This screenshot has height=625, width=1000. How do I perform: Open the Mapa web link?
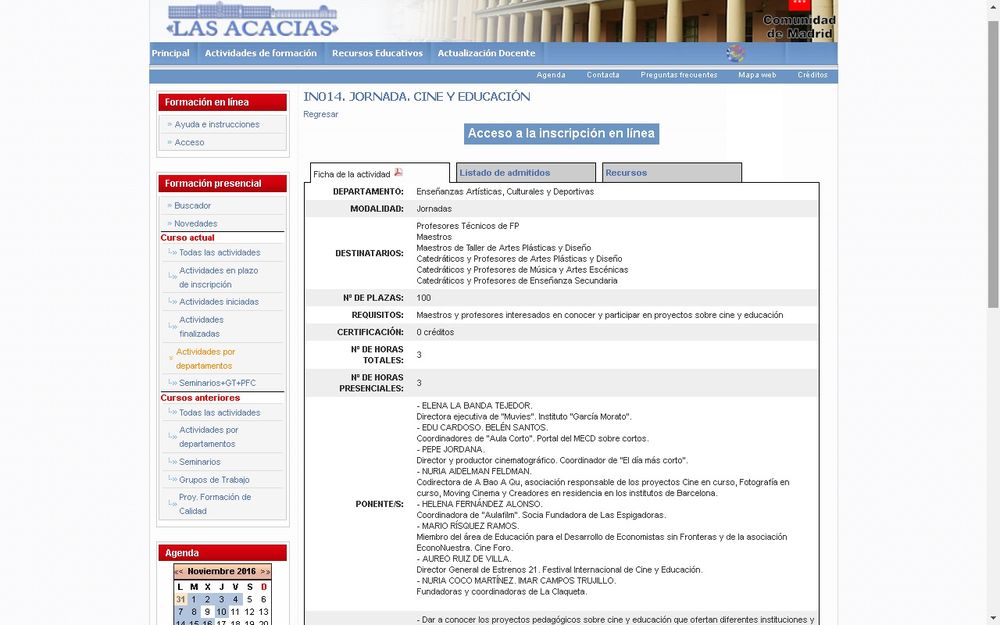coord(757,76)
